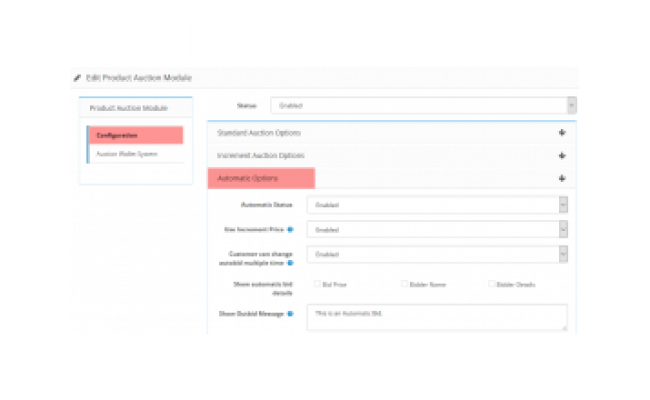Click inside the Show Outbid Message text area
Screen dimensions: 650x400
tap(437, 318)
